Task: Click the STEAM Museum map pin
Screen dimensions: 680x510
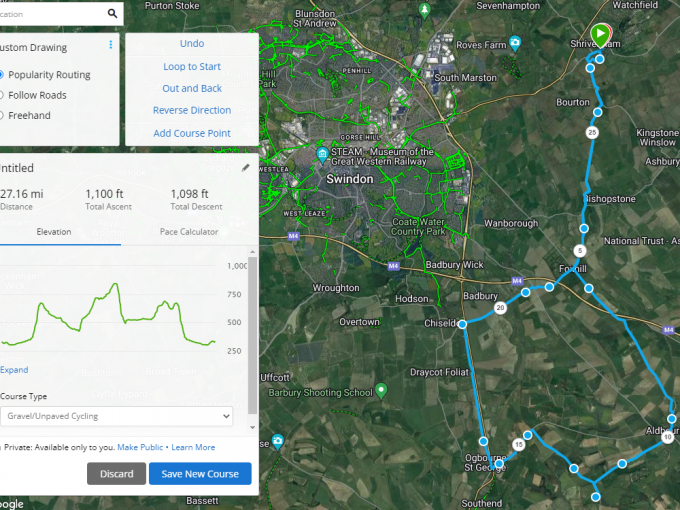Action: 322,154
